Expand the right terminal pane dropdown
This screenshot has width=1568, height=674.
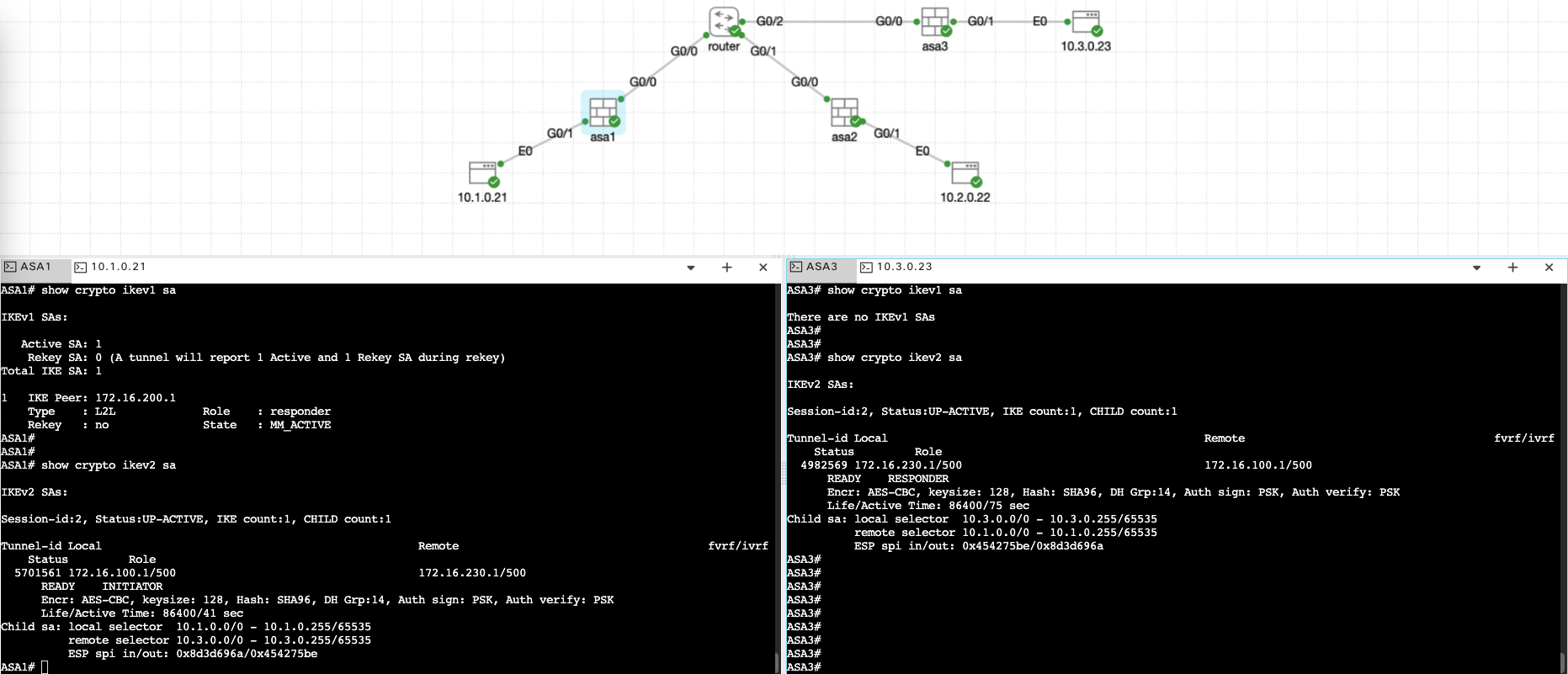(1476, 268)
